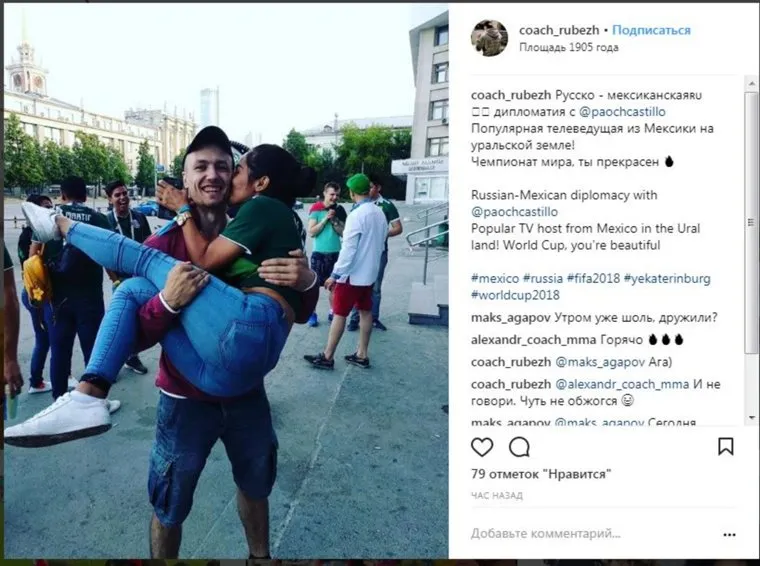Show who liked via 79 отметок "Нравится"

(x=541, y=474)
